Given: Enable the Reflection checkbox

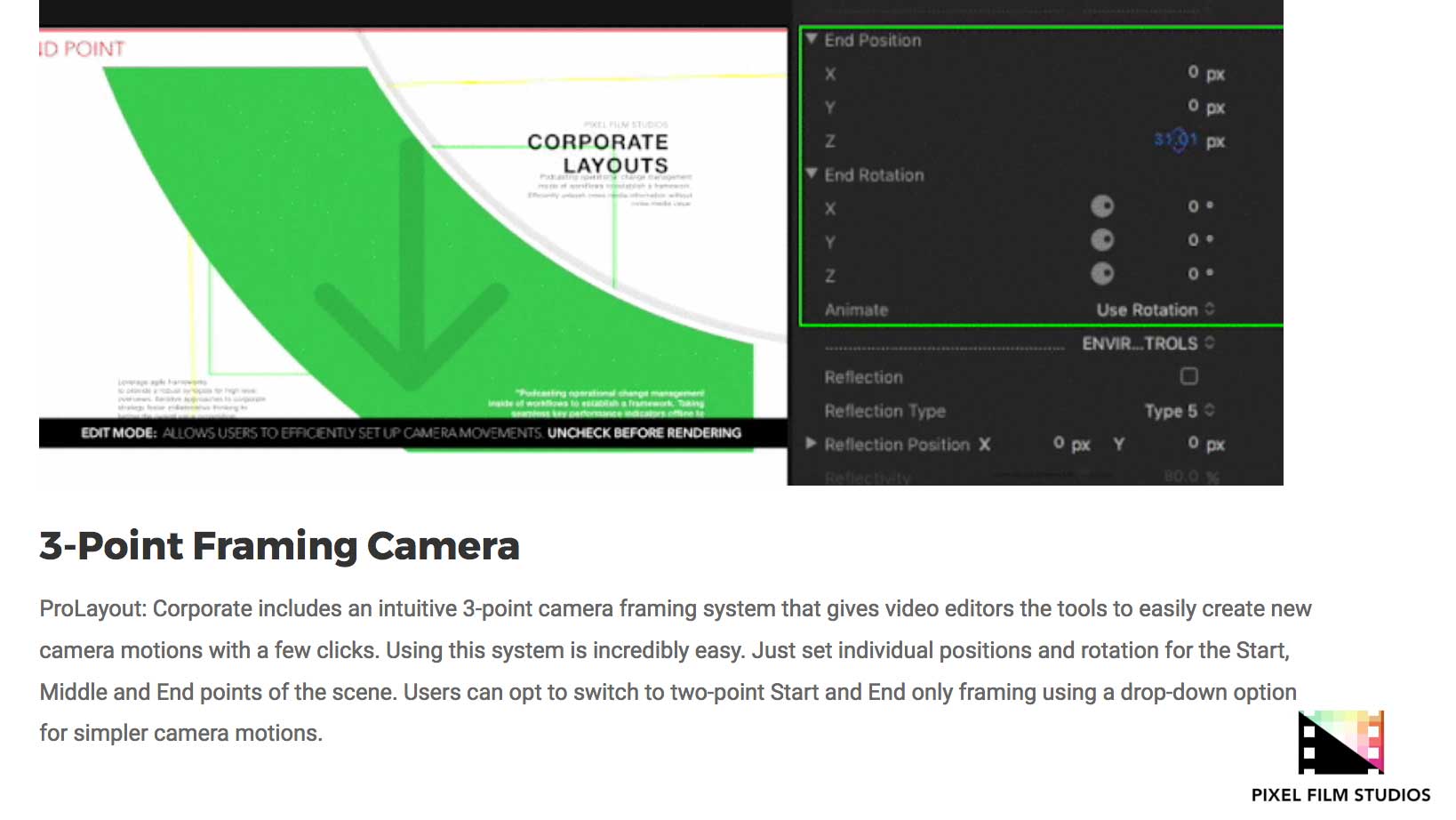Looking at the screenshot, I should tap(1189, 376).
